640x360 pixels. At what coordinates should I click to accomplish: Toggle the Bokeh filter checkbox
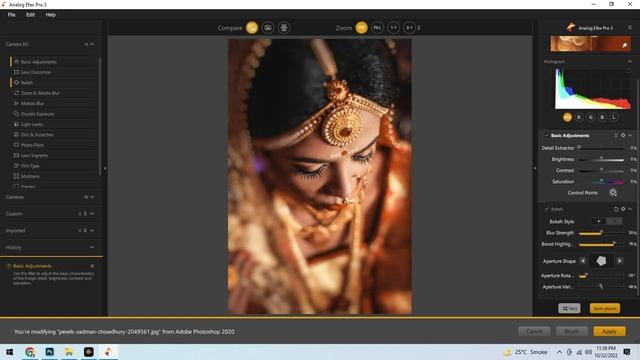(x=547, y=209)
